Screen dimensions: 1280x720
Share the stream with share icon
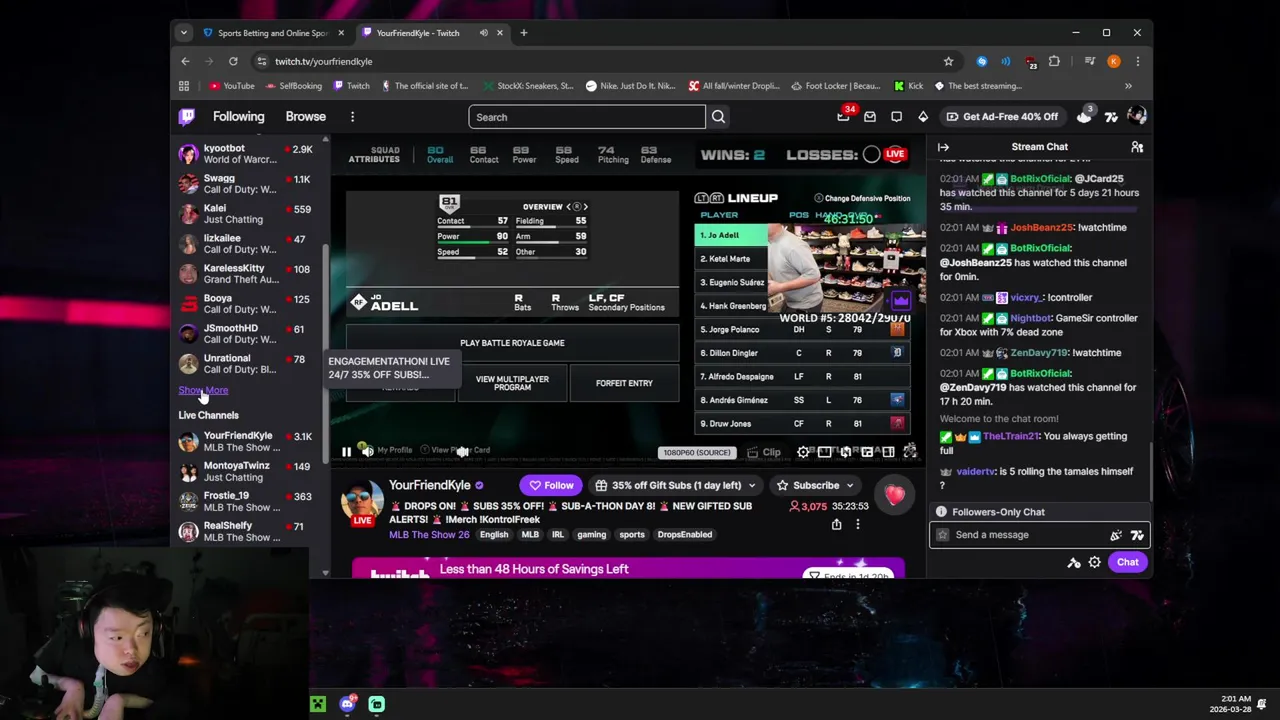click(x=836, y=524)
